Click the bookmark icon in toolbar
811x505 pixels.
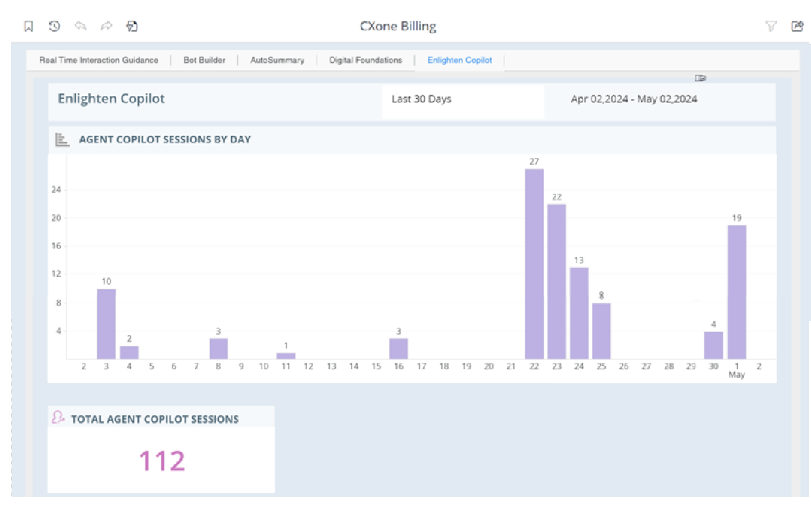[28, 26]
